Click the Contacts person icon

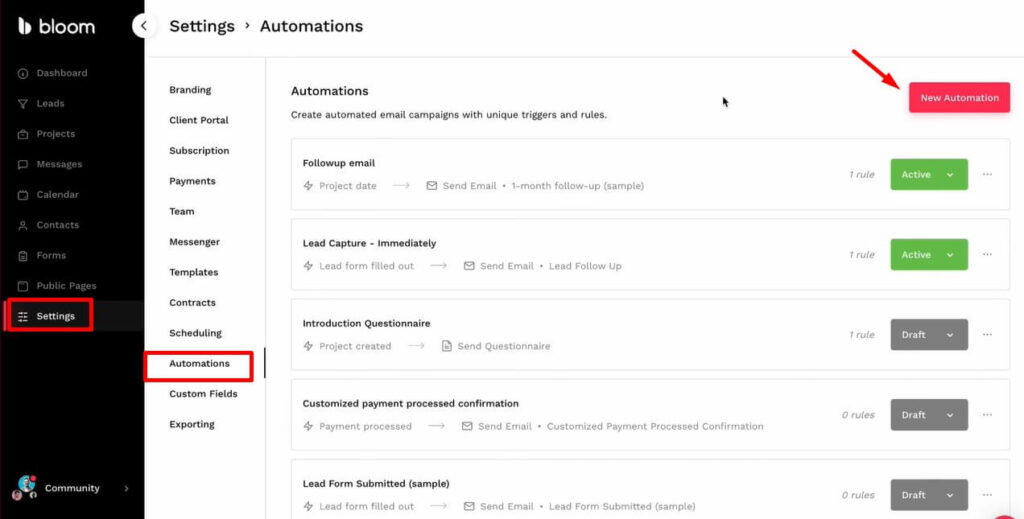click(23, 225)
